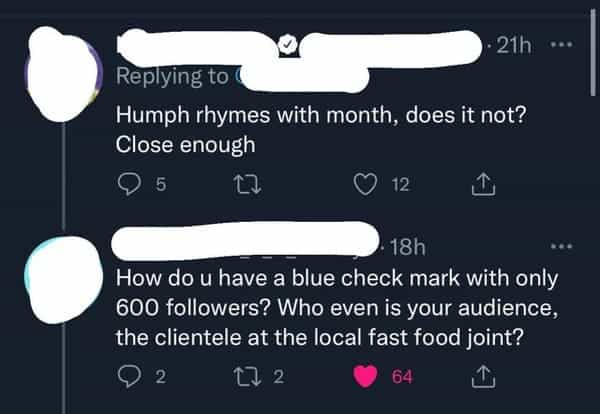Unlike the tweet with 64 likes

coord(364,377)
